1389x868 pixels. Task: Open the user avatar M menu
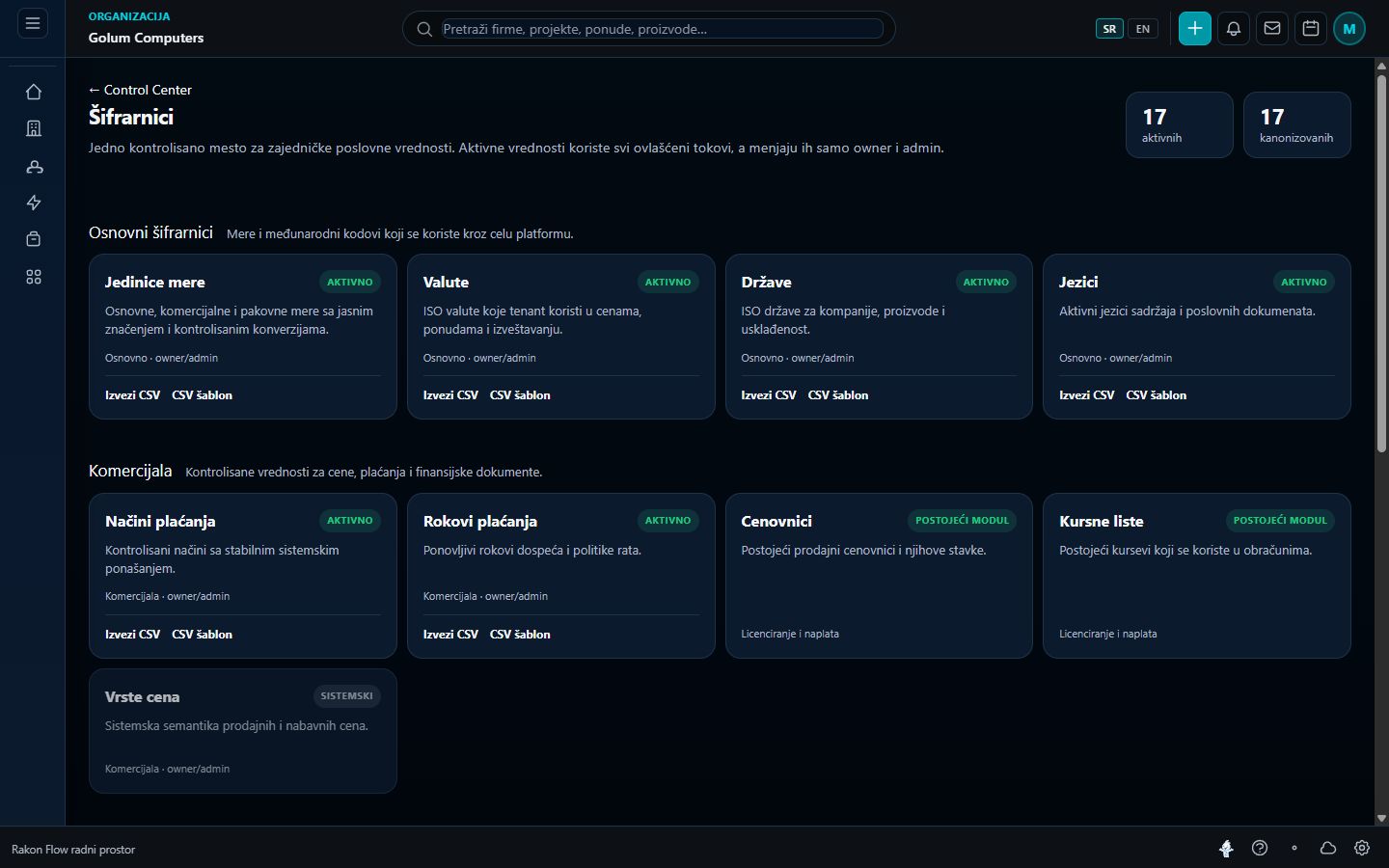1349,28
